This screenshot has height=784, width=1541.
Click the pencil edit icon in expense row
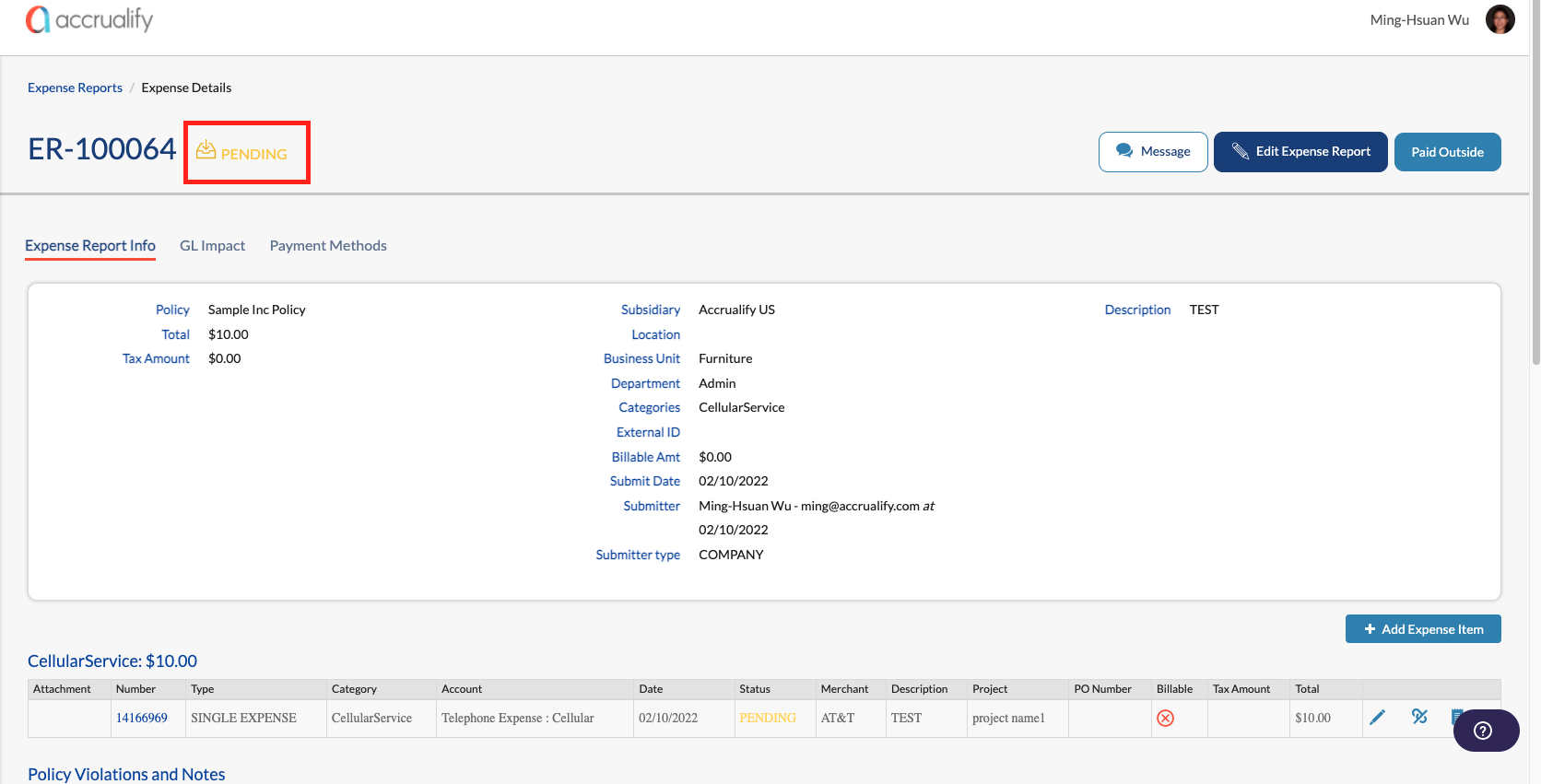(1377, 718)
